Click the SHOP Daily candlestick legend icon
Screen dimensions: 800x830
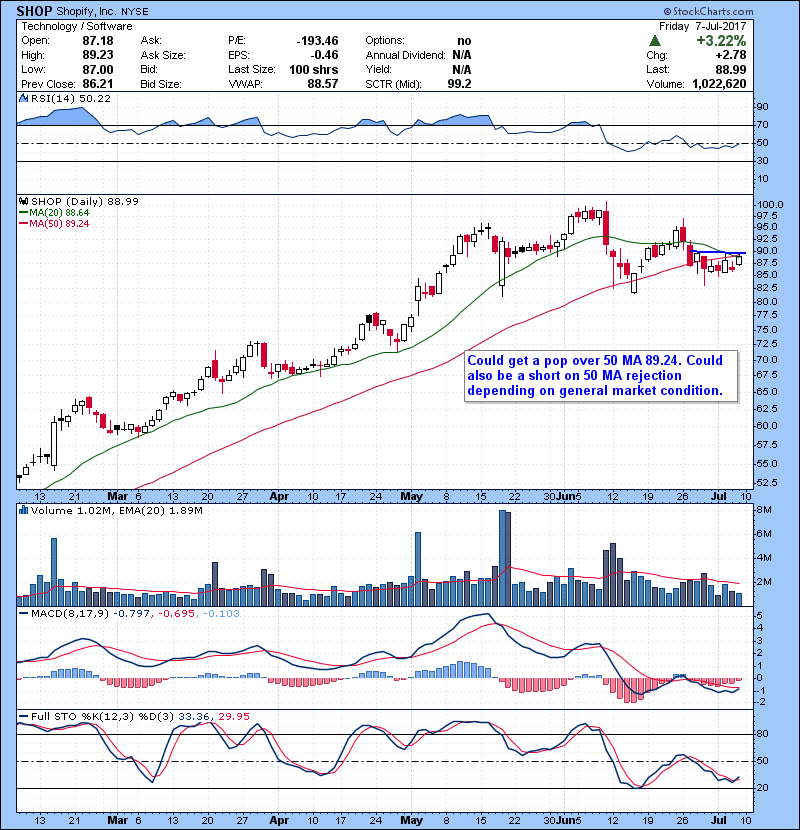tap(24, 201)
